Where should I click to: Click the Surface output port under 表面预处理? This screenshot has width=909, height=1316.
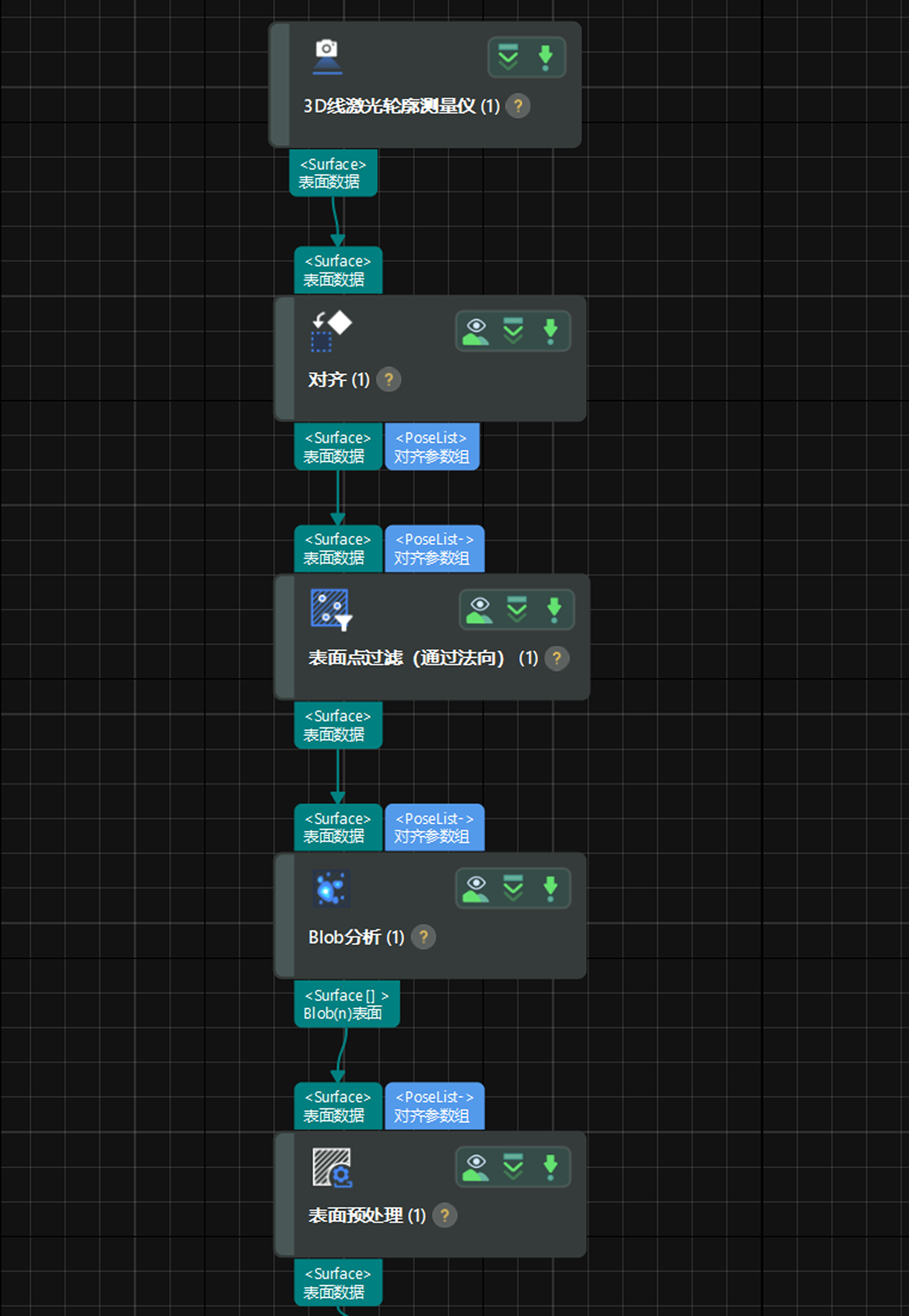(x=338, y=1282)
